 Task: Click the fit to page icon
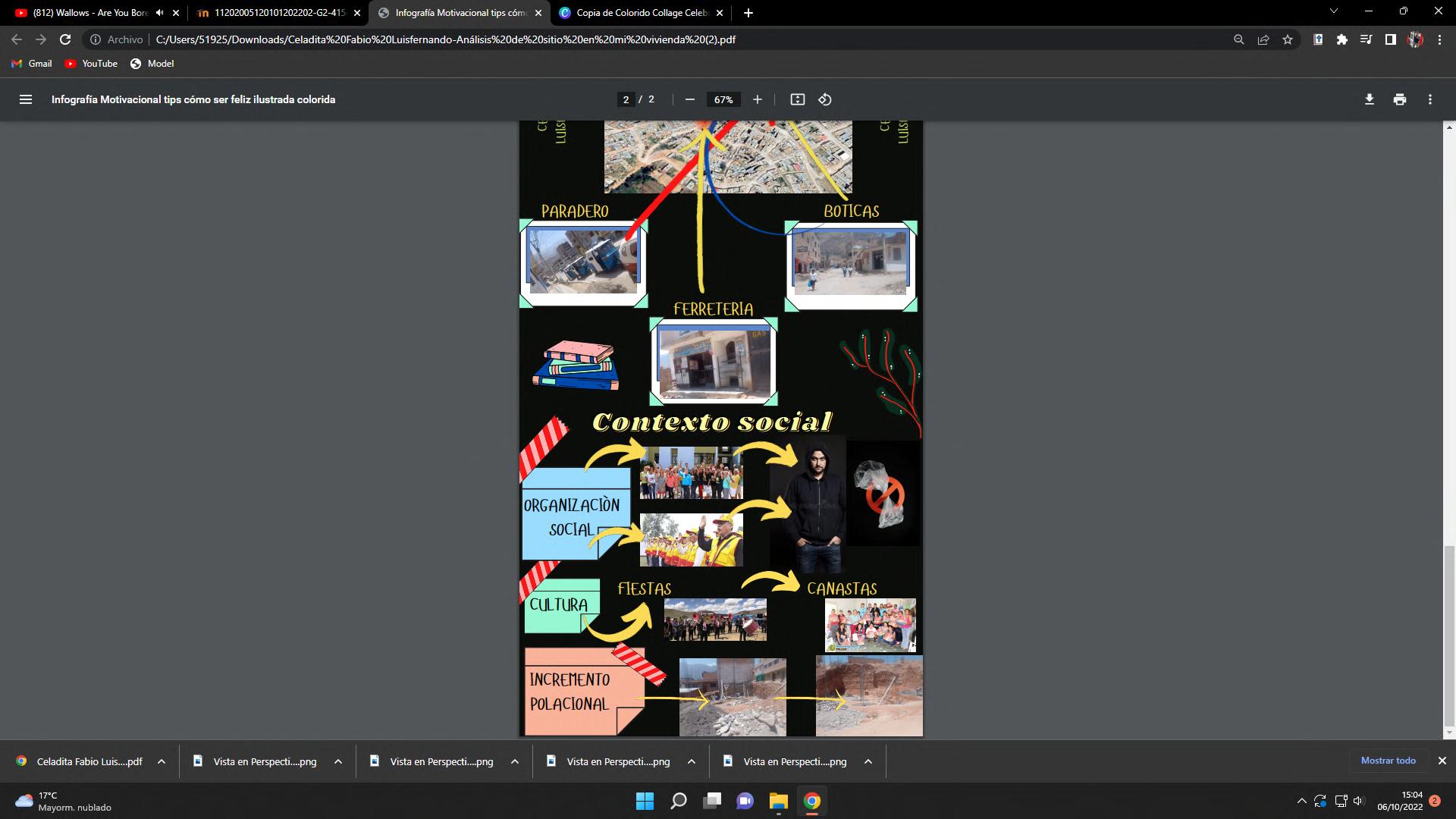coord(797,99)
